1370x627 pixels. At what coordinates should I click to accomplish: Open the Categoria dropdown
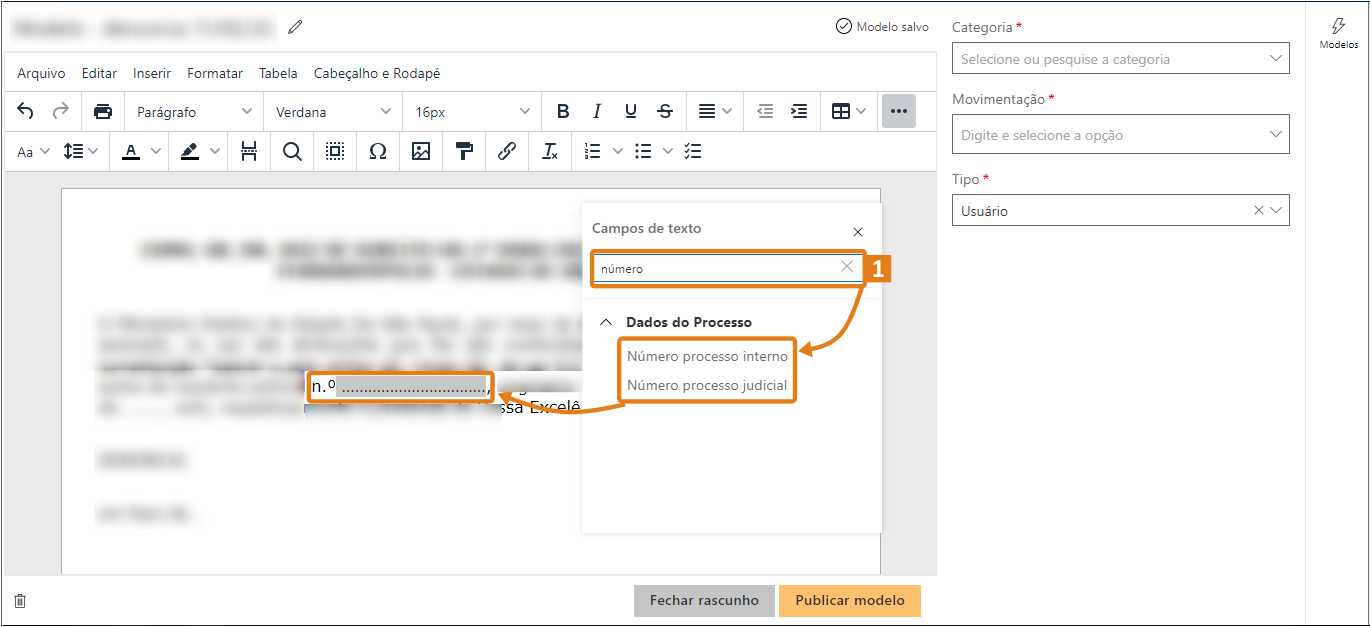coord(1119,58)
